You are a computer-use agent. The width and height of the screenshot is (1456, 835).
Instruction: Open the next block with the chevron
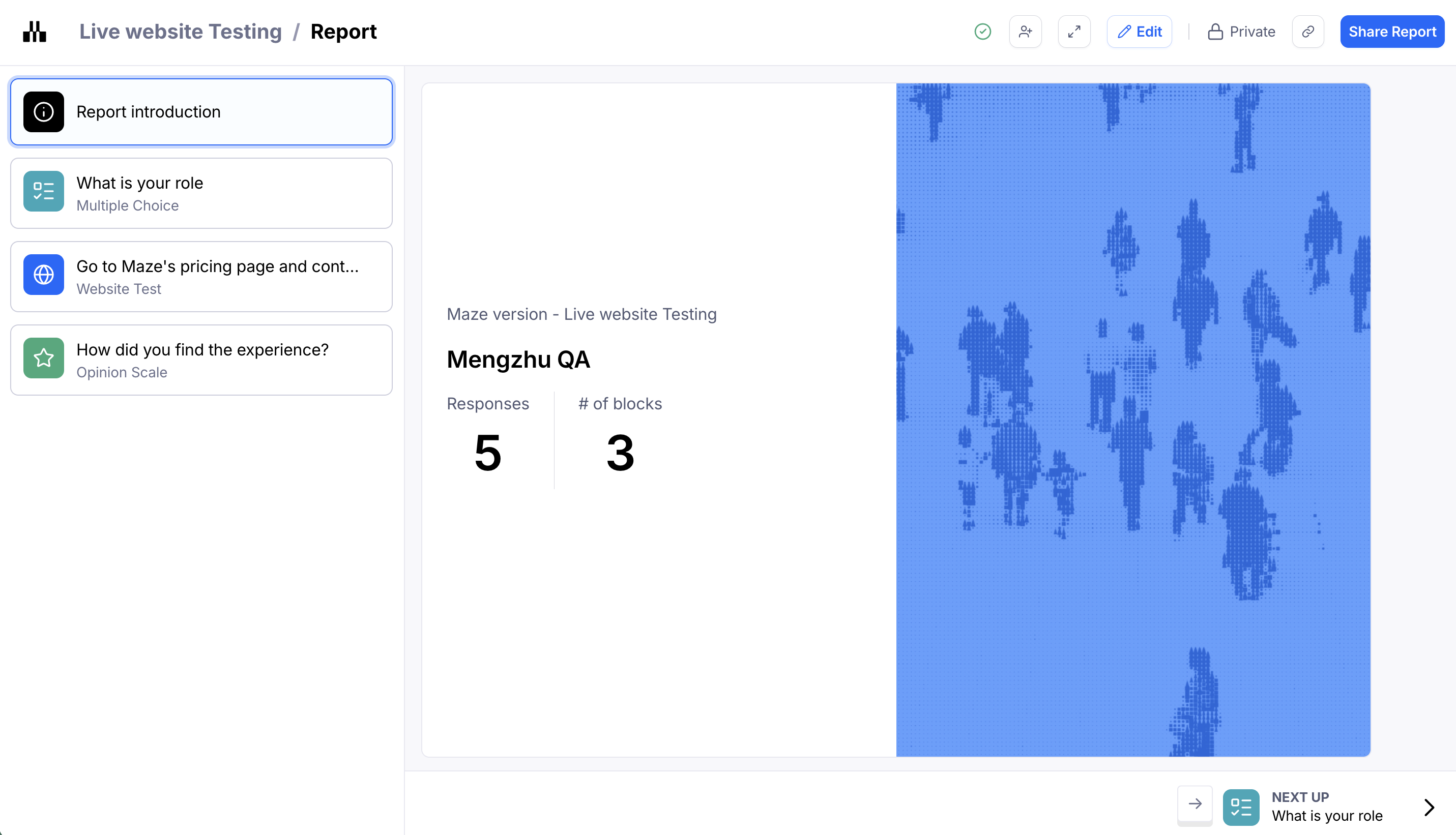click(x=1429, y=807)
